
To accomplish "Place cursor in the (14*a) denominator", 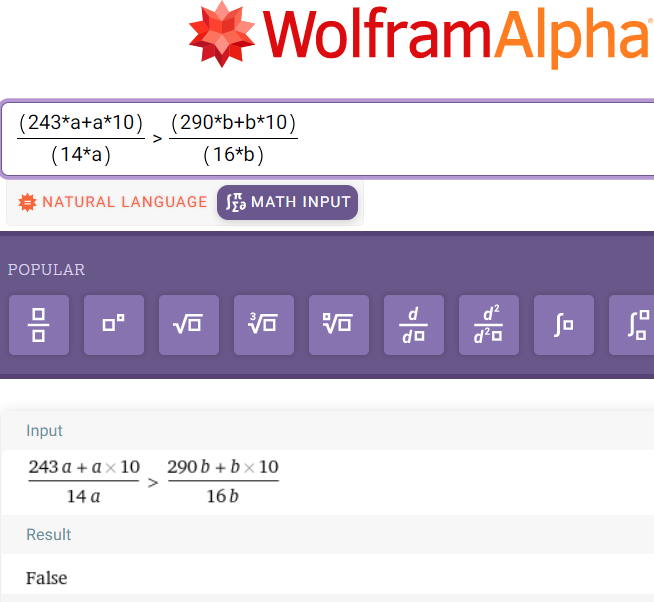I will [x=80, y=155].
